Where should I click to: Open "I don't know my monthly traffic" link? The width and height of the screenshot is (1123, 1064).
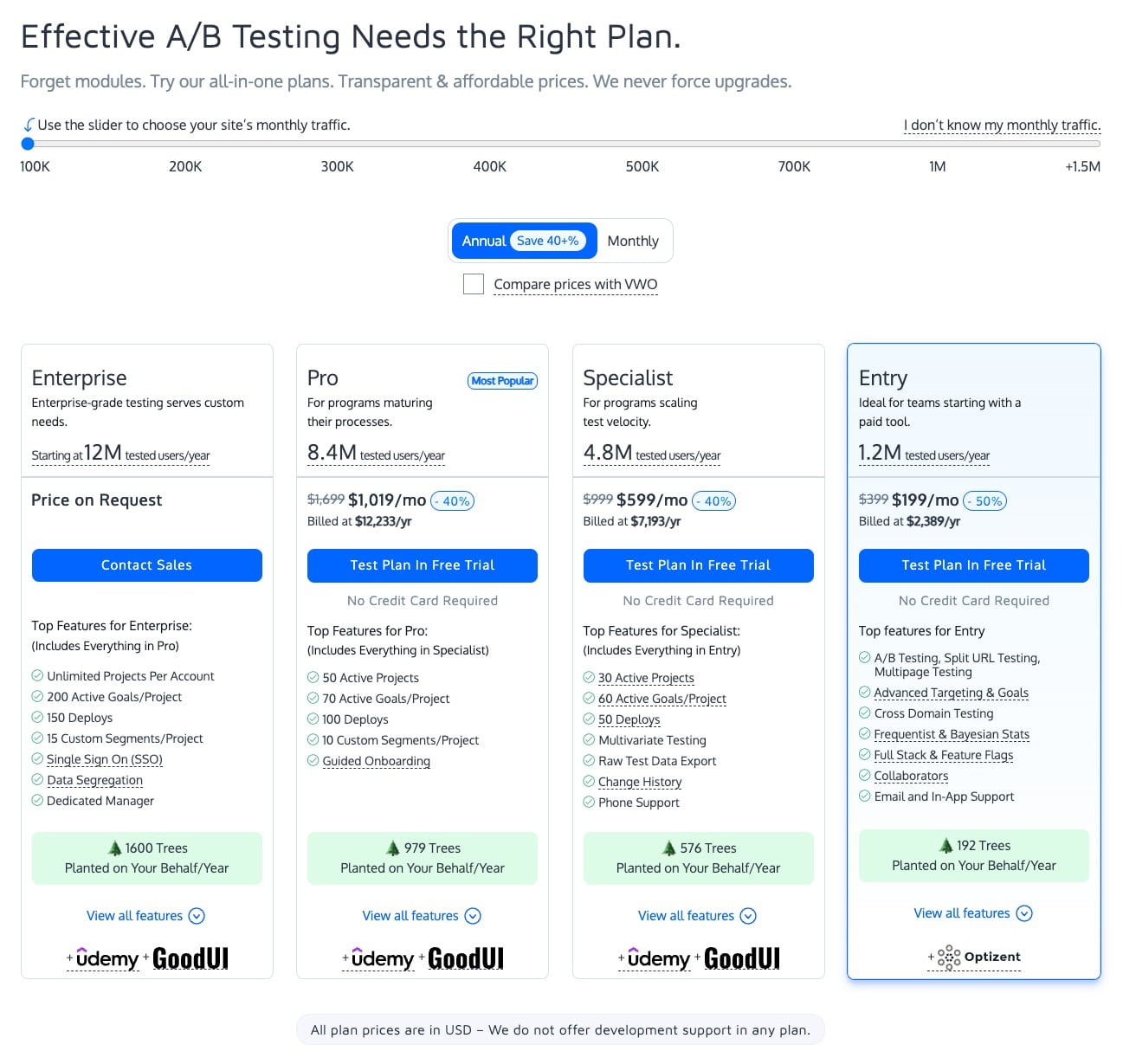pyautogui.click(x=1002, y=125)
